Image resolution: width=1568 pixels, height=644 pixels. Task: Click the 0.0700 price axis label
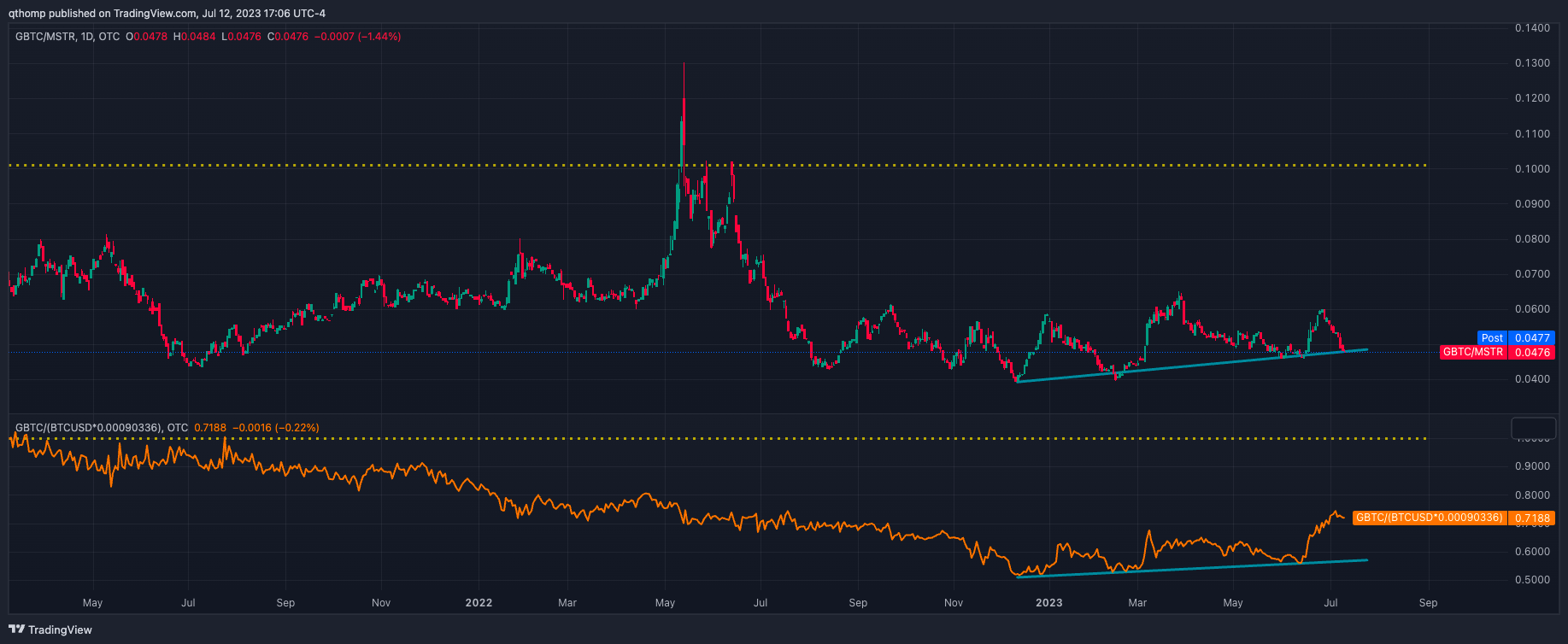click(1532, 274)
